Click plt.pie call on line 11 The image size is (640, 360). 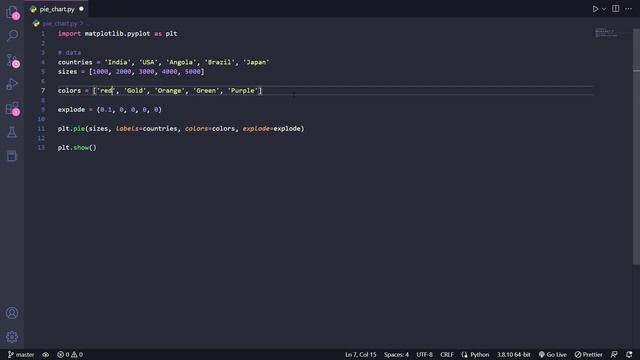71,129
